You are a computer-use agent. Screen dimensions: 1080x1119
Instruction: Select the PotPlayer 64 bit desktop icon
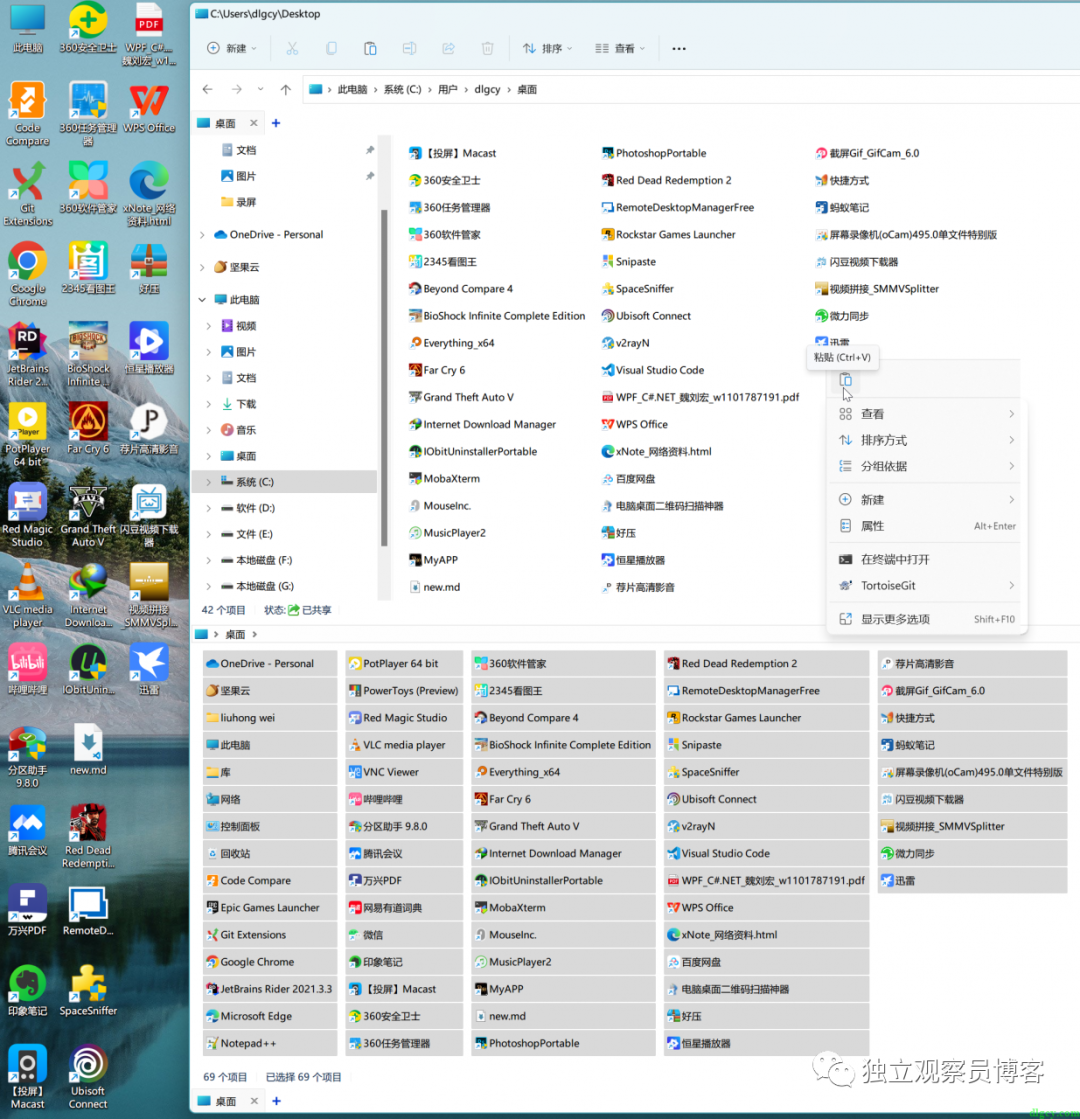(28, 435)
